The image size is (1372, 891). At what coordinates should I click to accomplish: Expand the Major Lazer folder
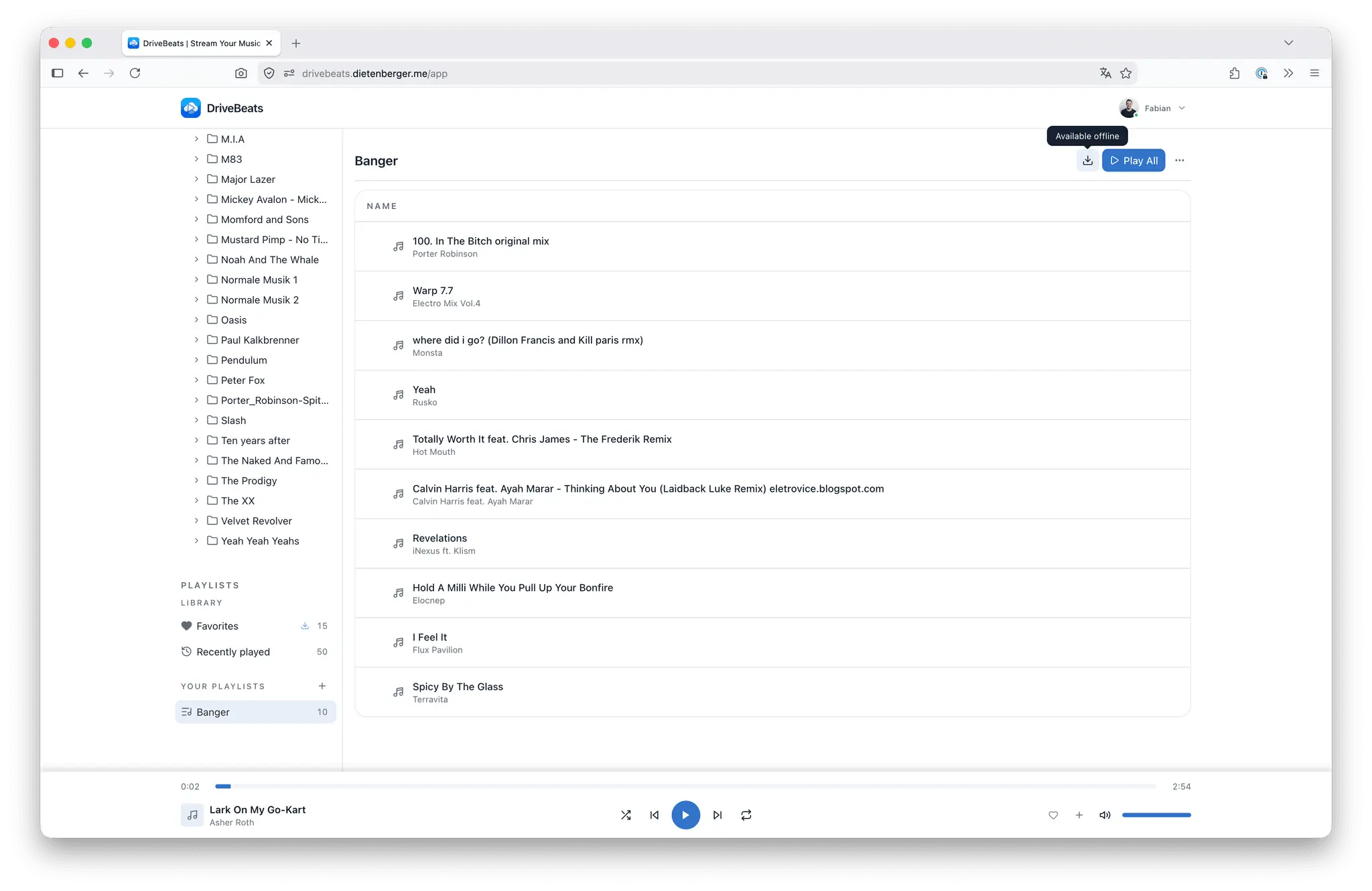point(196,179)
